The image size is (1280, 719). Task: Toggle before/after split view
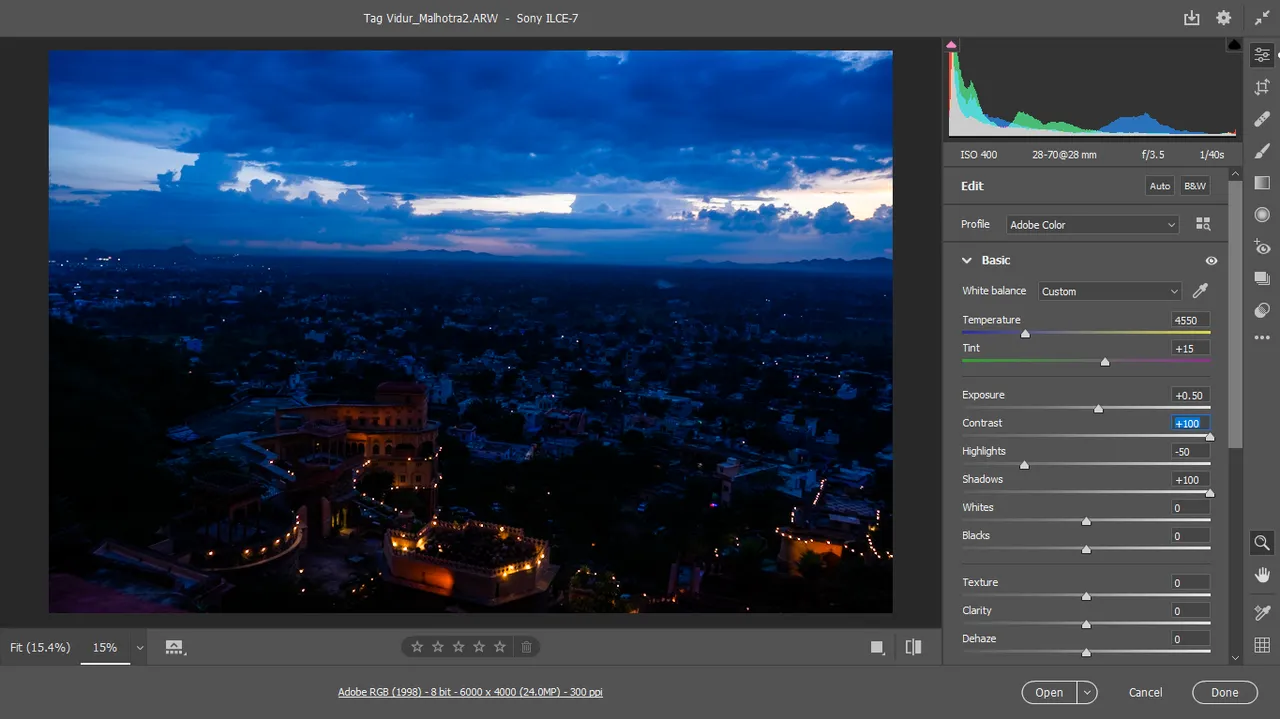913,647
